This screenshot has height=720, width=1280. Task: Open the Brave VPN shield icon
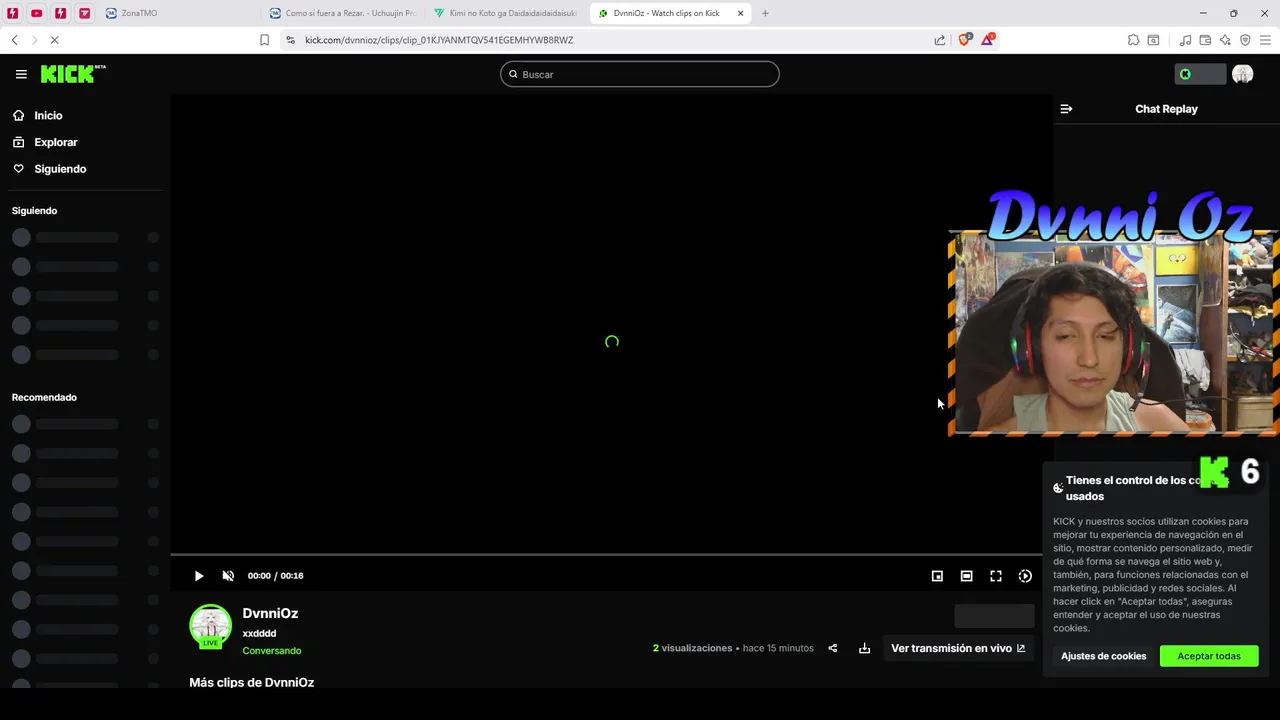tap(1245, 40)
